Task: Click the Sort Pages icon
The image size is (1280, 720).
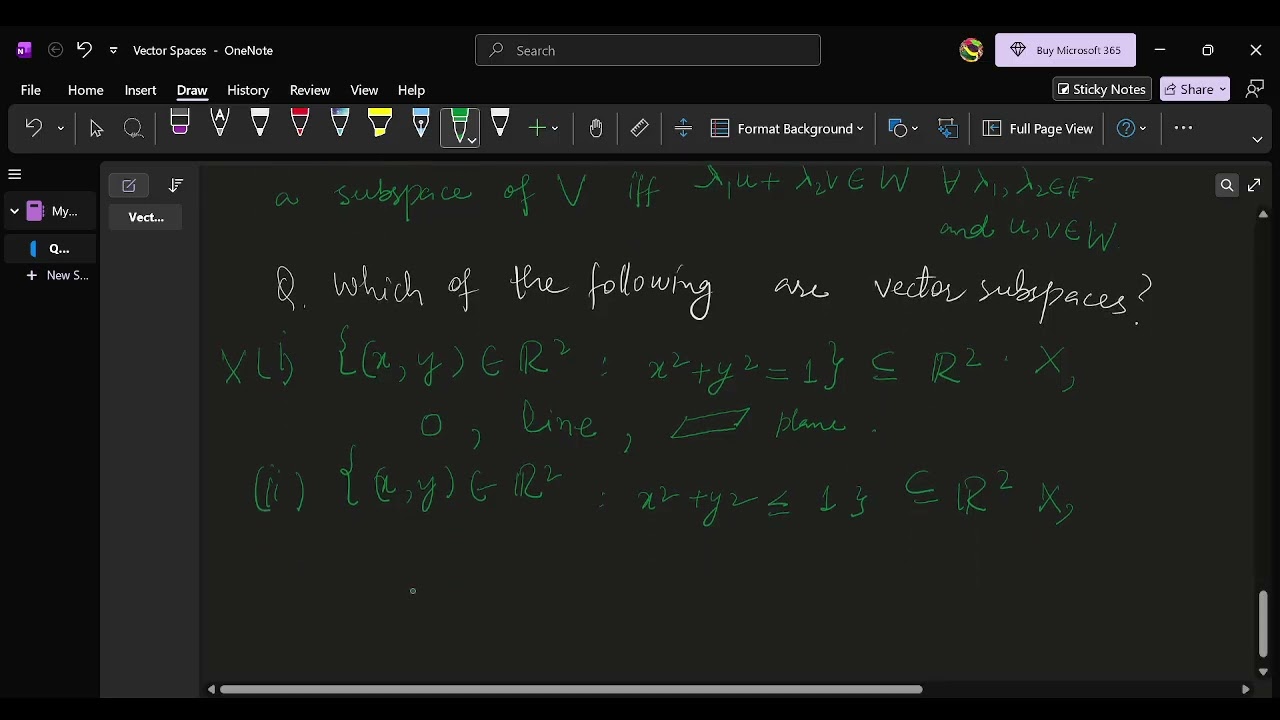Action: point(176,185)
